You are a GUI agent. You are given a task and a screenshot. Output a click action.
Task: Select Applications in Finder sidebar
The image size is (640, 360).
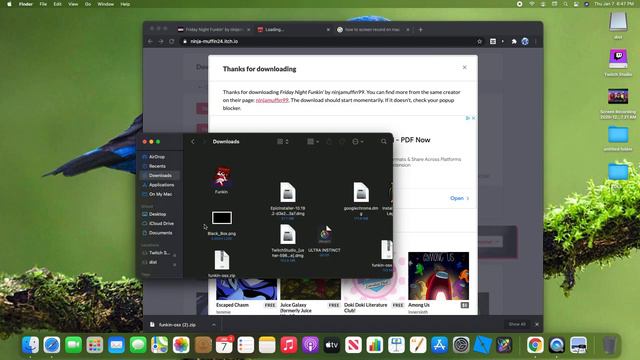161,185
